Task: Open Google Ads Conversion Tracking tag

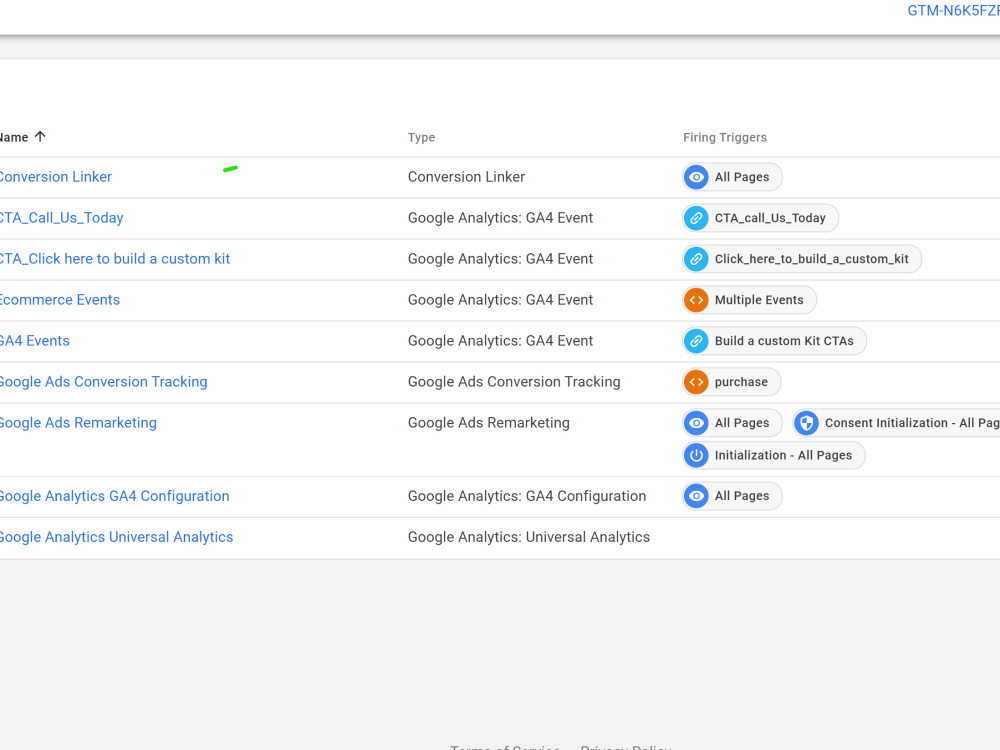Action: 103,382
